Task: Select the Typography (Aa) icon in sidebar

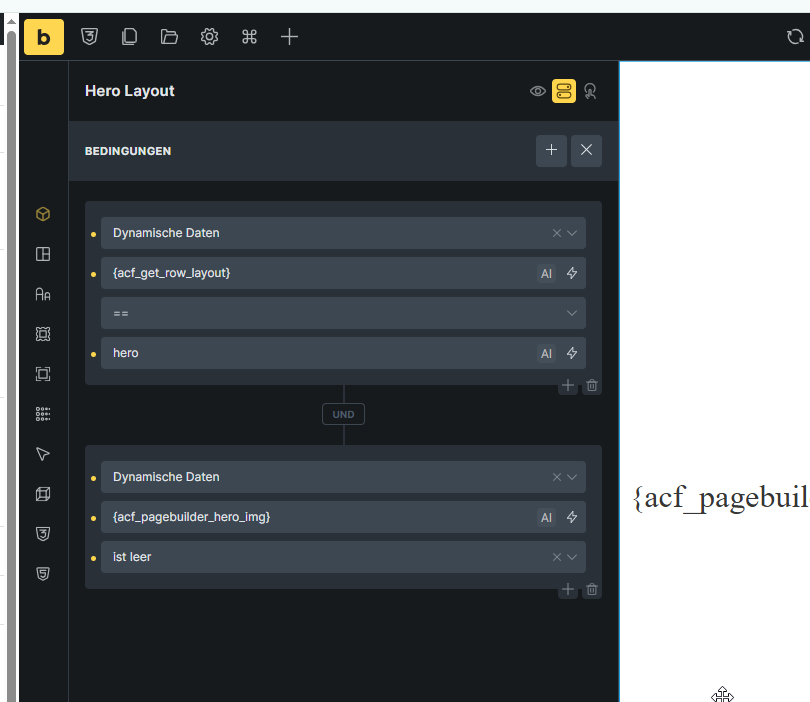Action: 43,294
